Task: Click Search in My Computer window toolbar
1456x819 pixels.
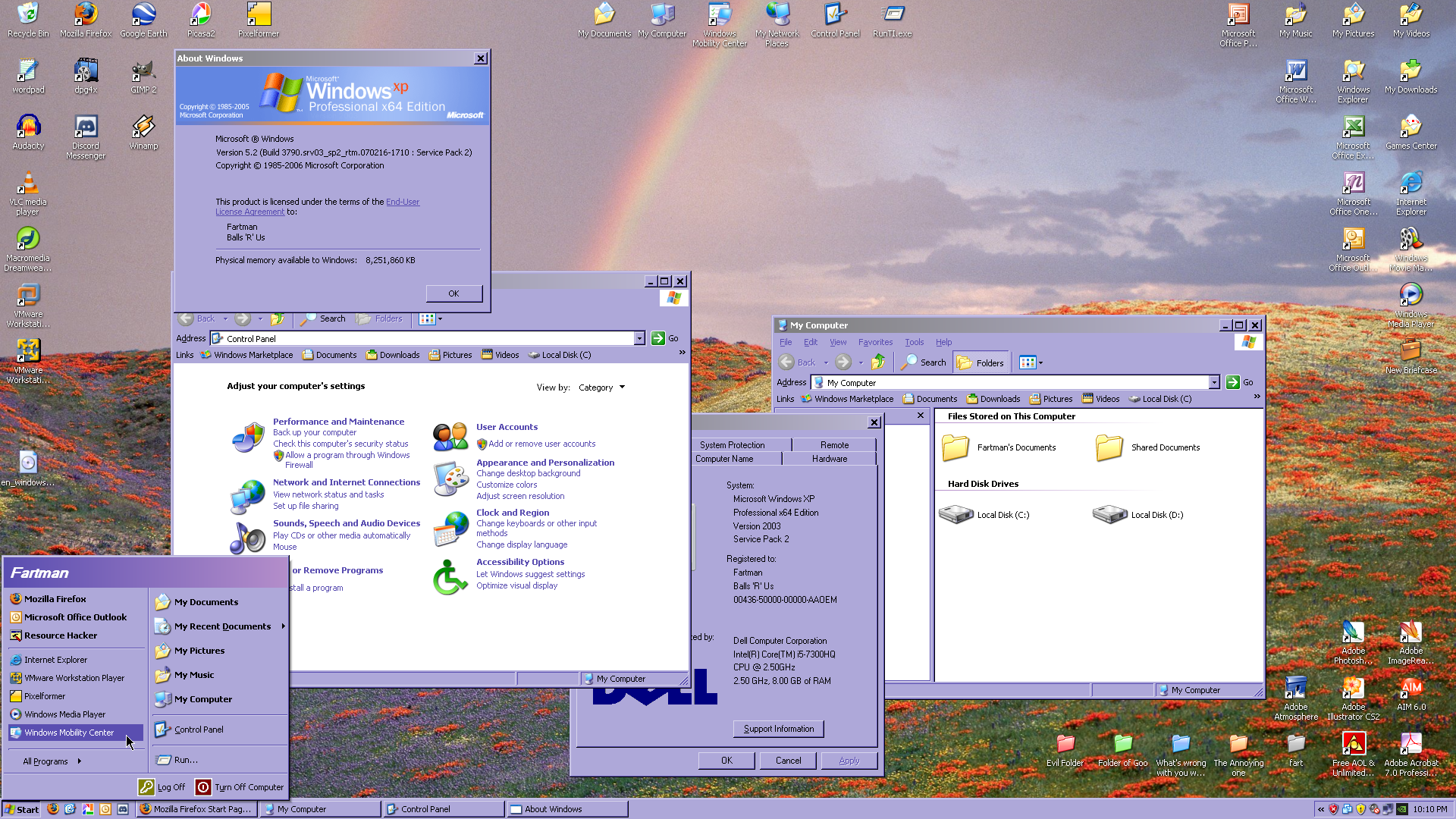Action: coord(923,362)
